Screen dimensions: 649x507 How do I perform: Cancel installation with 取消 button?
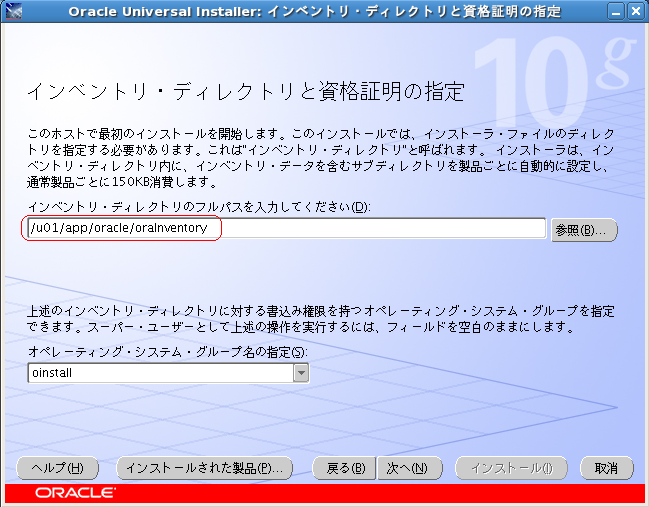click(x=606, y=468)
